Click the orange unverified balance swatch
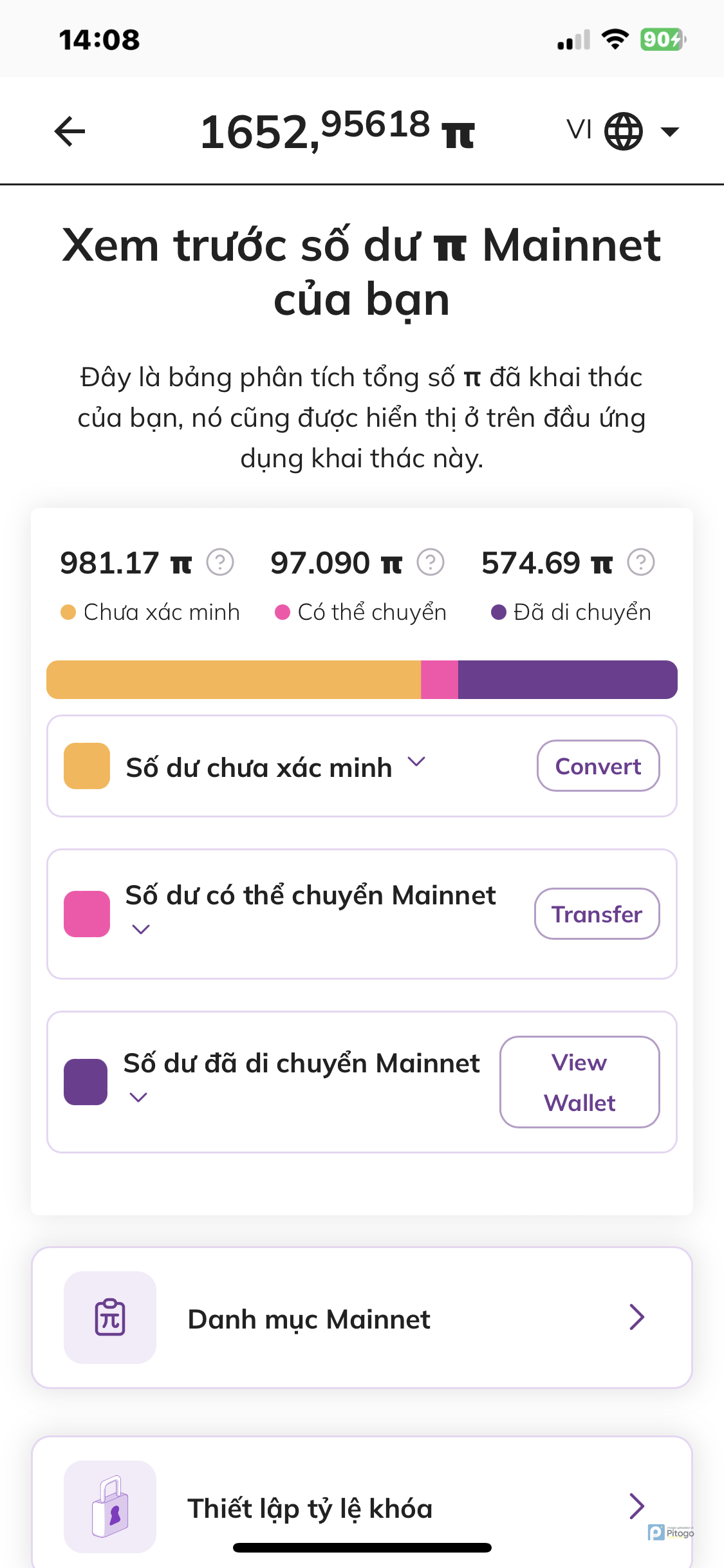The width and height of the screenshot is (724, 1568). 87,766
